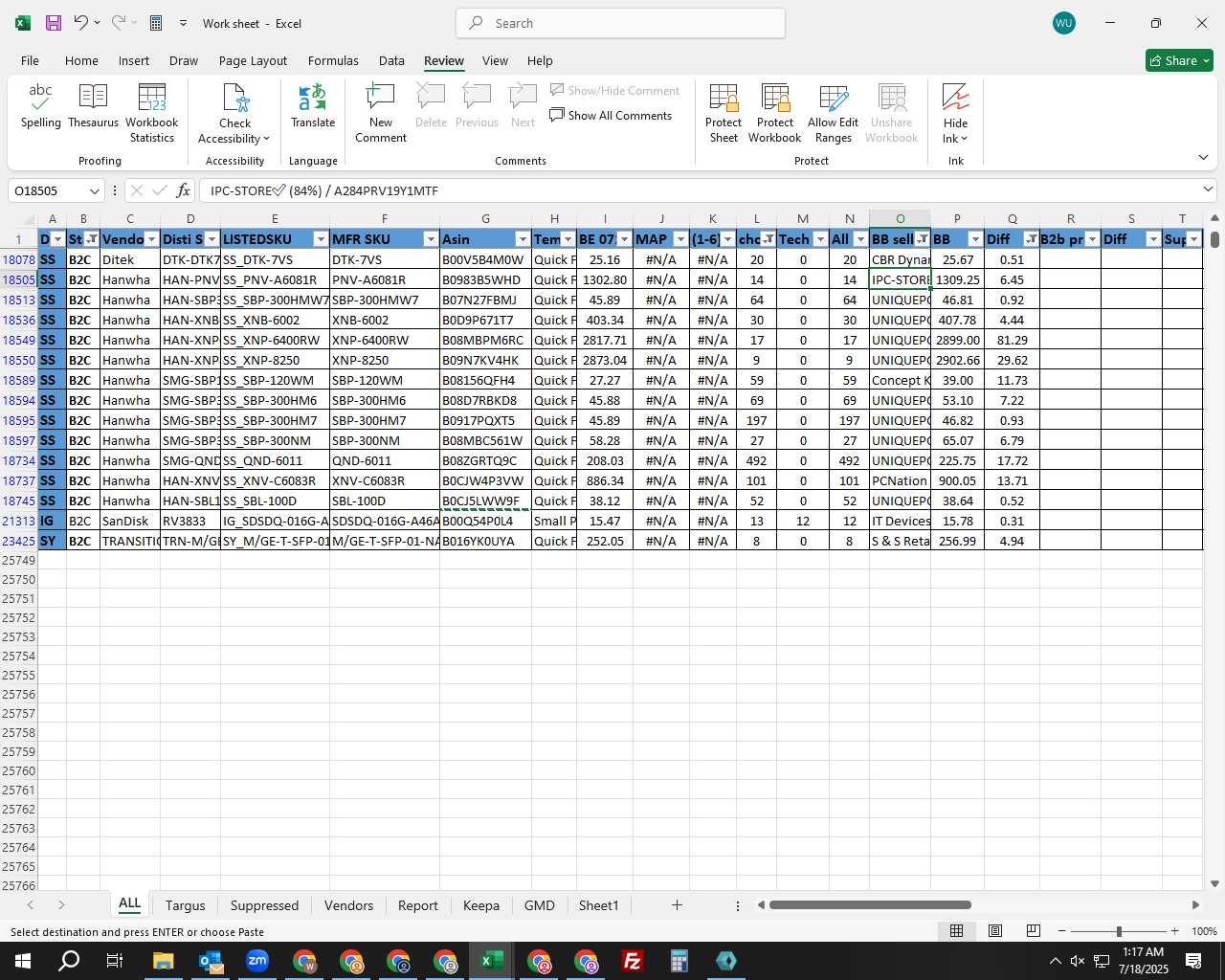Open the File menu

click(x=31, y=60)
